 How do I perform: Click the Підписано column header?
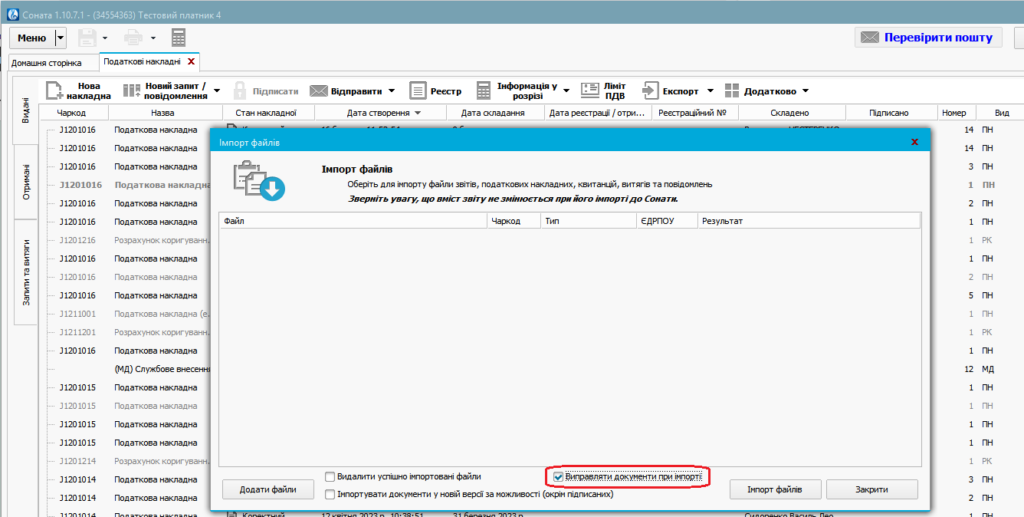[x=889, y=113]
